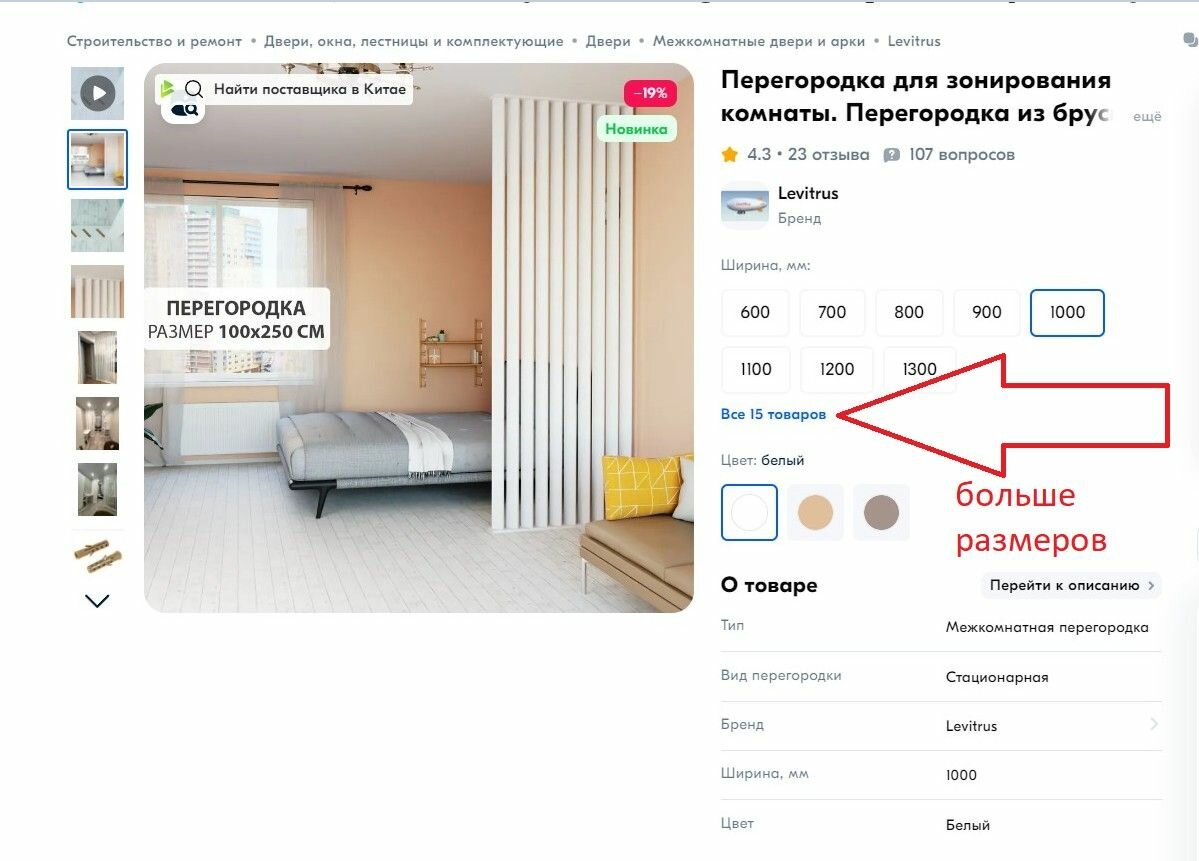The width and height of the screenshot is (1199, 861).
Task: Open the 23 отзыва reviews link
Action: coord(828,155)
